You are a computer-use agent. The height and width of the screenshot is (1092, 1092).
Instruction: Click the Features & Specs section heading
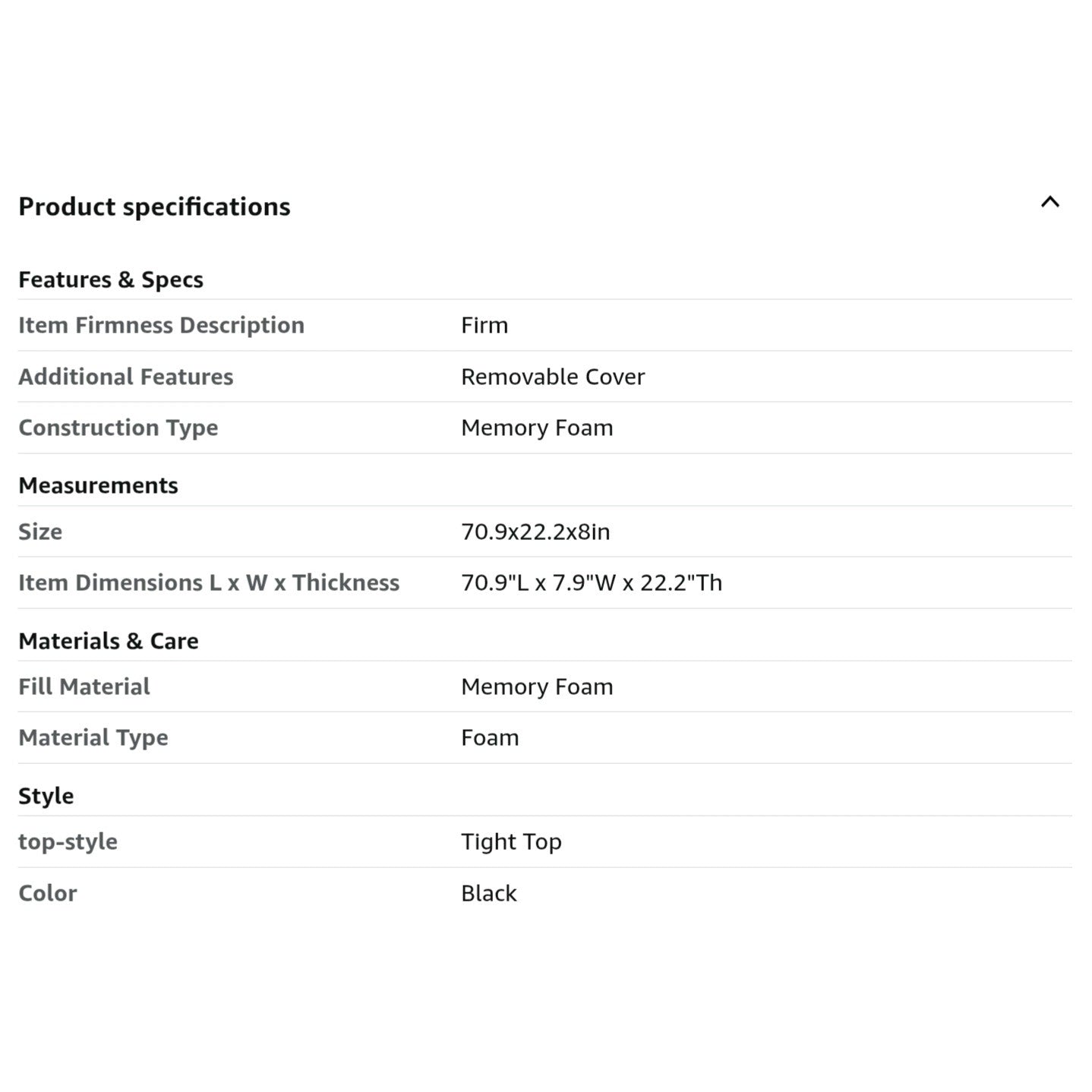point(111,279)
